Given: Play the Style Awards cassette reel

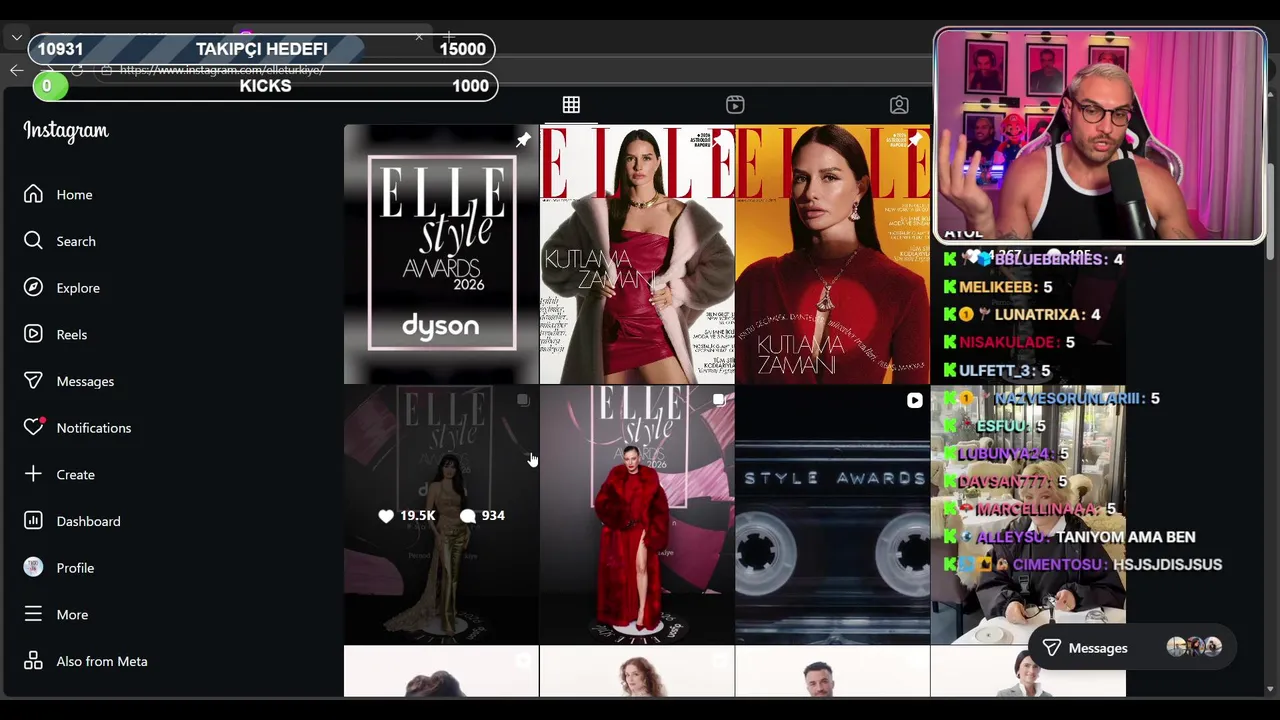Looking at the screenshot, I should [832, 515].
